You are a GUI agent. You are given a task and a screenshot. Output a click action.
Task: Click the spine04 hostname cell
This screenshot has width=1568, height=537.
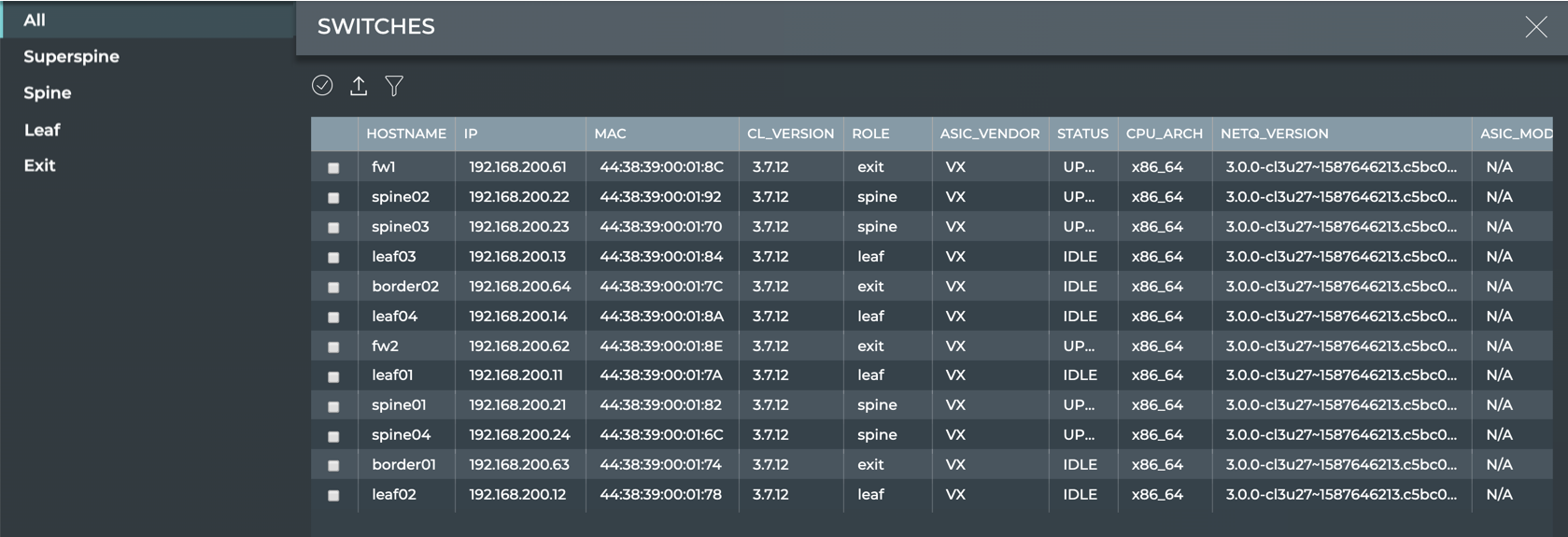click(401, 435)
